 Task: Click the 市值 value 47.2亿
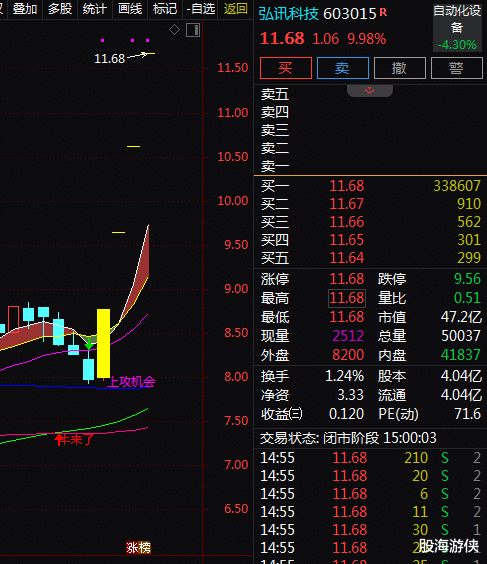[461, 317]
